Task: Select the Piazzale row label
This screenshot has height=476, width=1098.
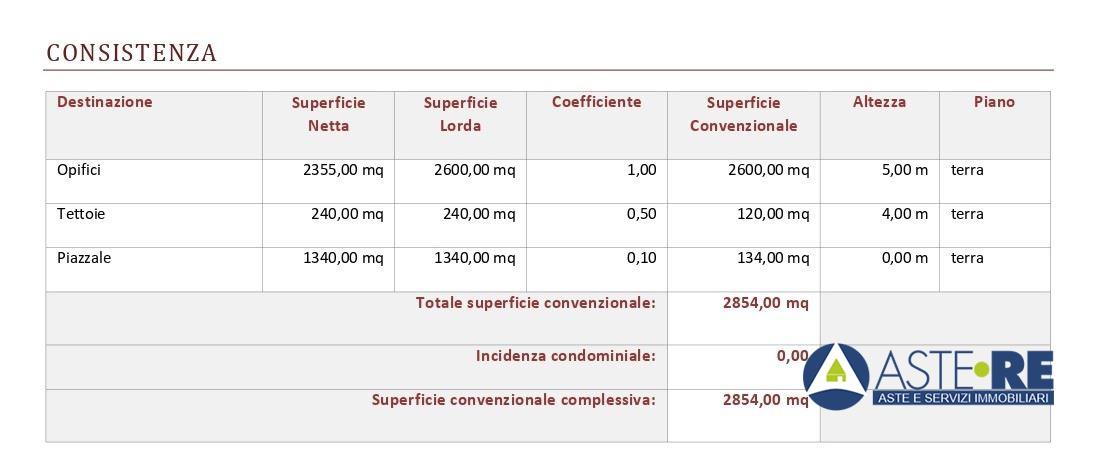Action: pos(84,258)
